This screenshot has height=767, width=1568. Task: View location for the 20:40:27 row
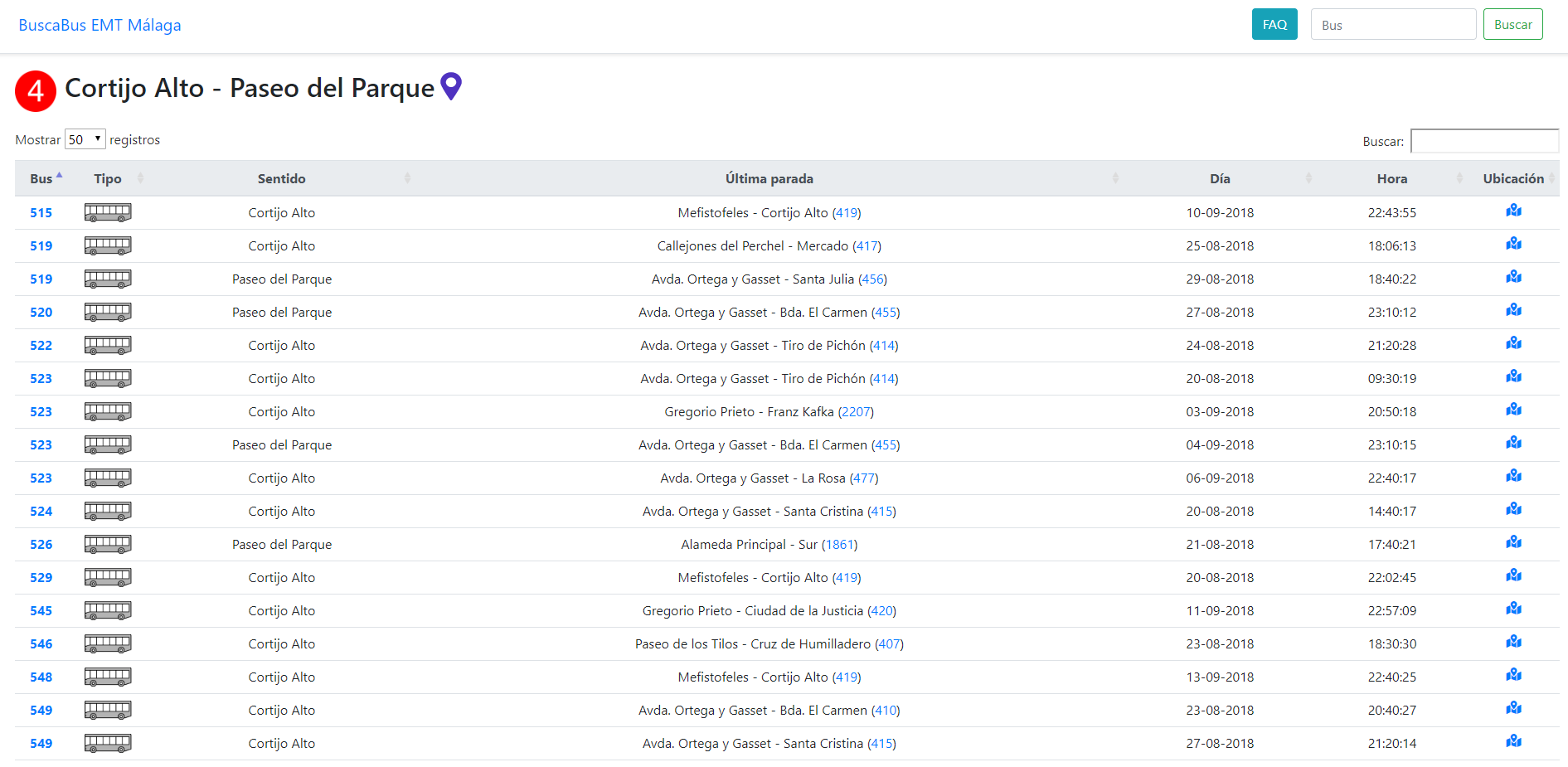[1513, 708]
